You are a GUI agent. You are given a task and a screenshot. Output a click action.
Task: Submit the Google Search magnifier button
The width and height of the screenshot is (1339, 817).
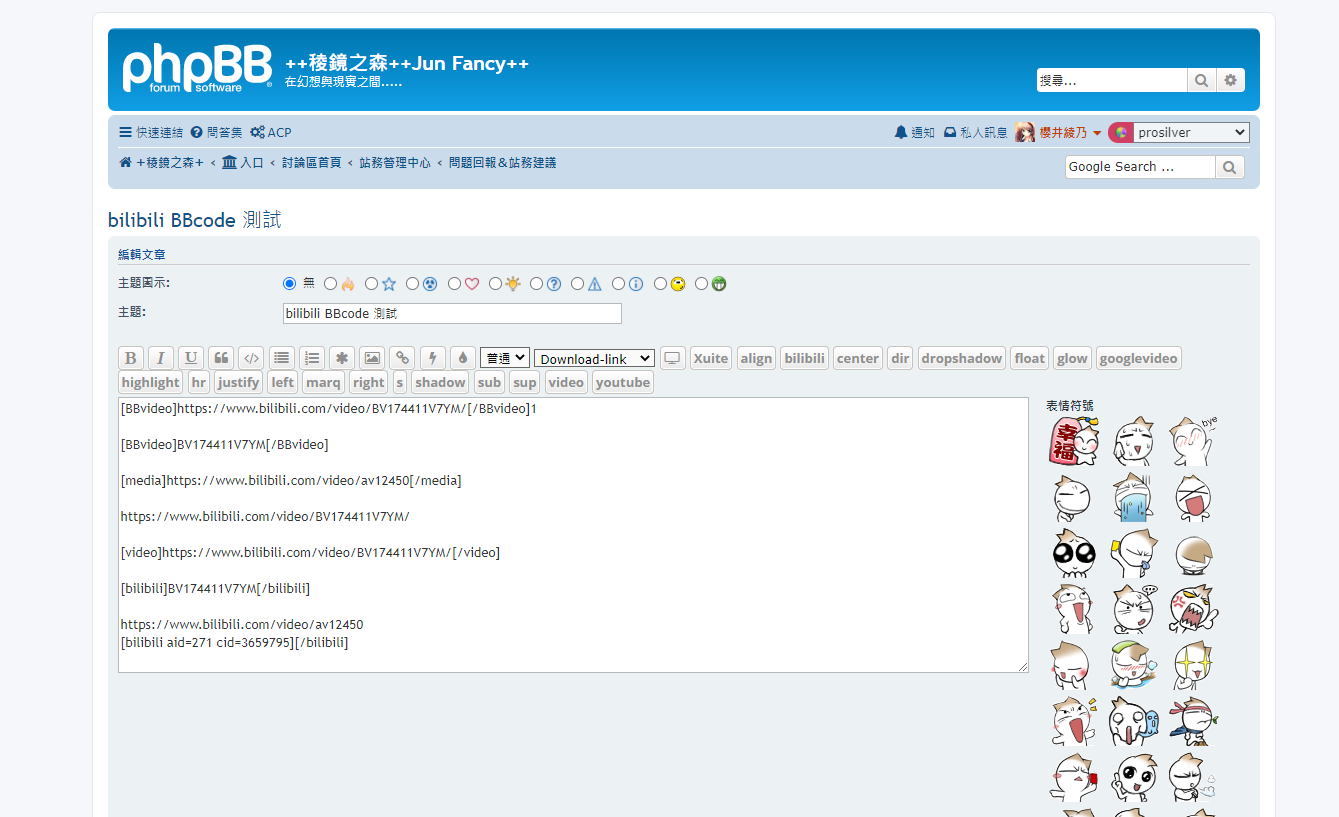pyautogui.click(x=1230, y=167)
